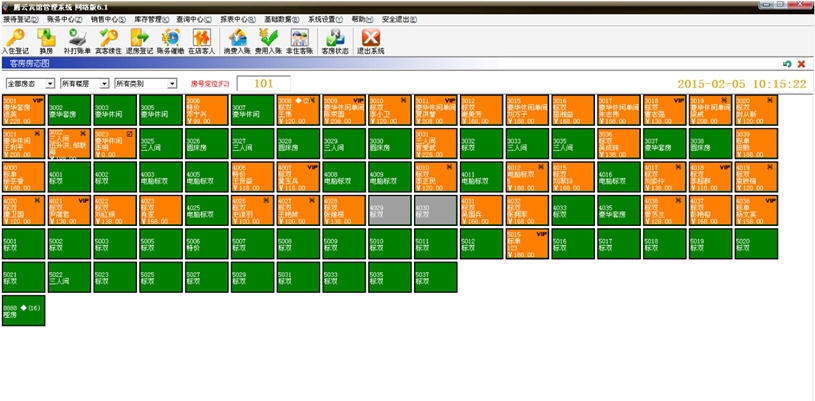The image size is (815, 401).
Task: Click the green refresh arrow in panel header
Action: [x=787, y=64]
